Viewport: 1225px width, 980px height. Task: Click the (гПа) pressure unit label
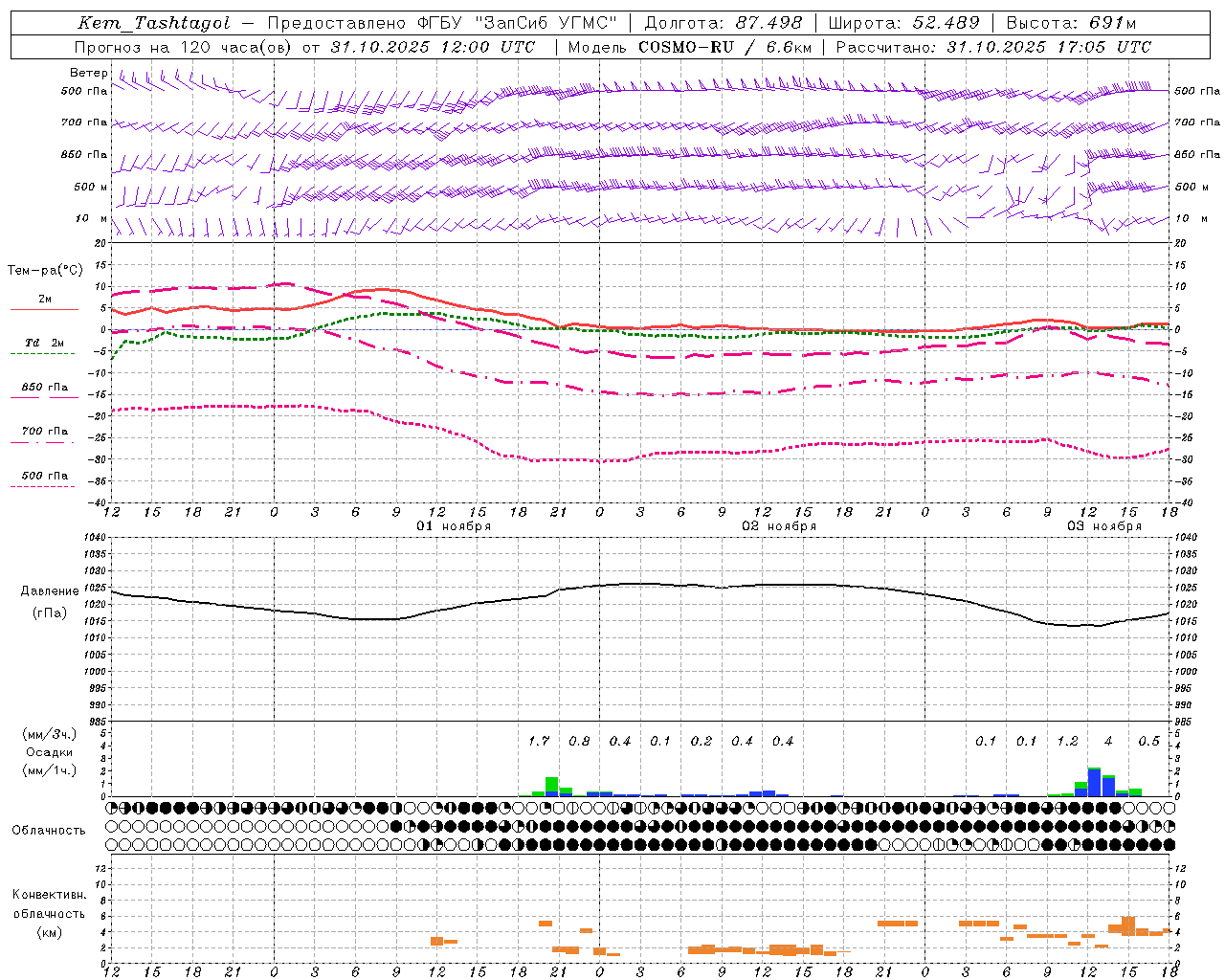[x=50, y=613]
